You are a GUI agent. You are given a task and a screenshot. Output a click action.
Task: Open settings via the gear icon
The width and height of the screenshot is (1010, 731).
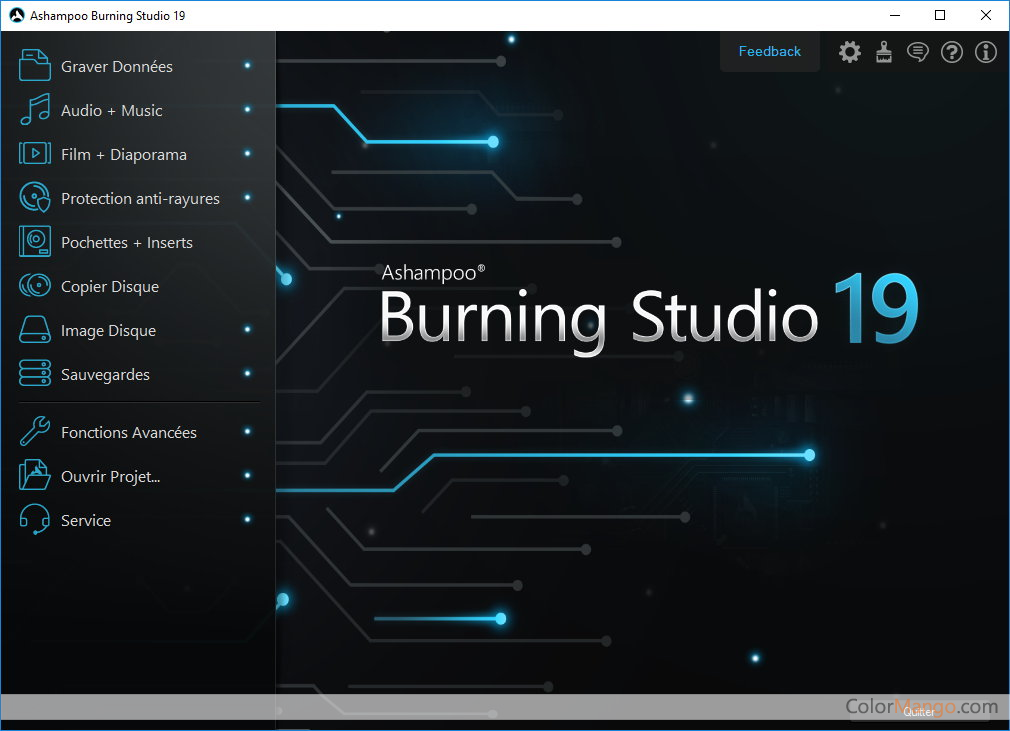click(x=849, y=52)
